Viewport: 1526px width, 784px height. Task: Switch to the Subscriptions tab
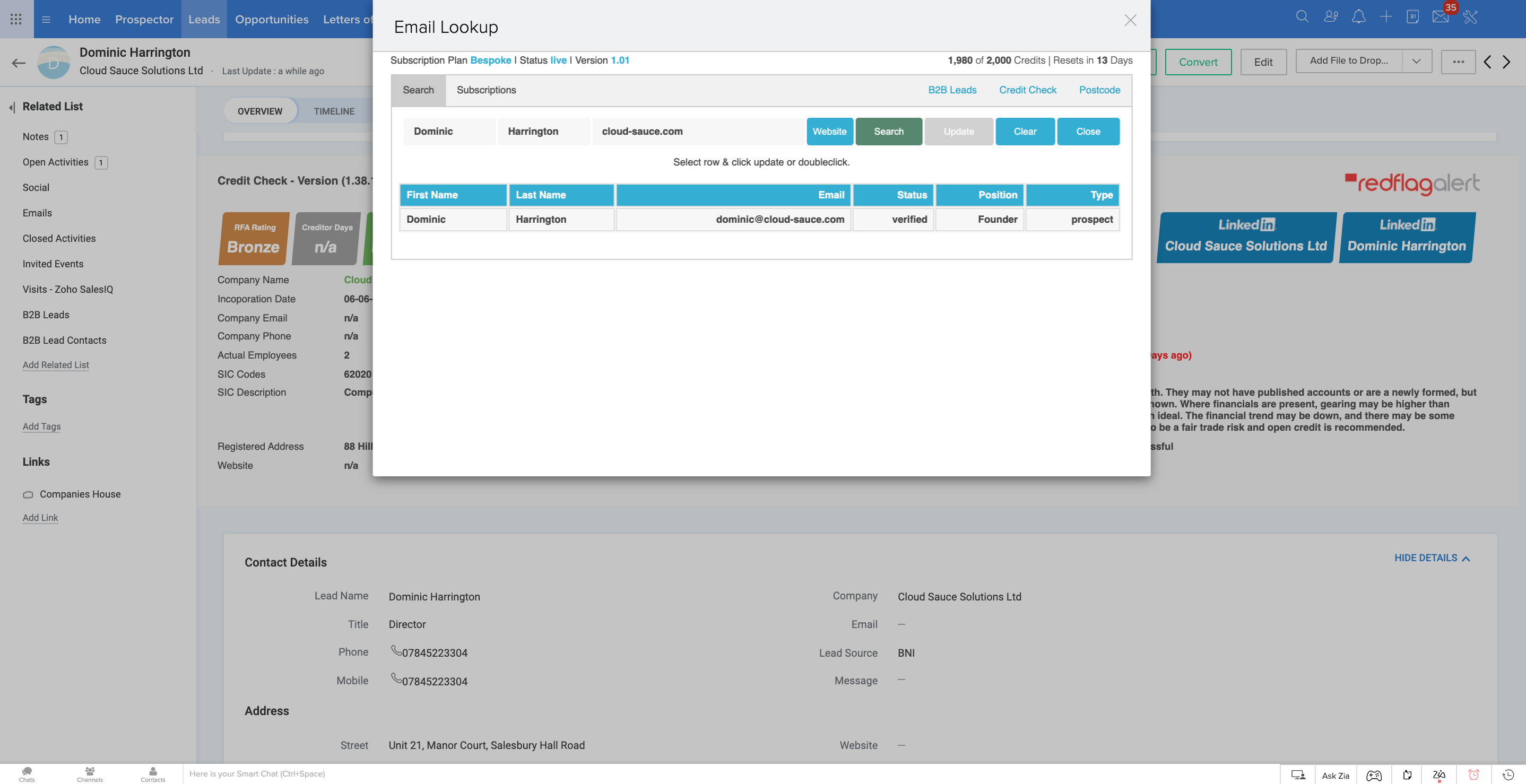tap(485, 90)
